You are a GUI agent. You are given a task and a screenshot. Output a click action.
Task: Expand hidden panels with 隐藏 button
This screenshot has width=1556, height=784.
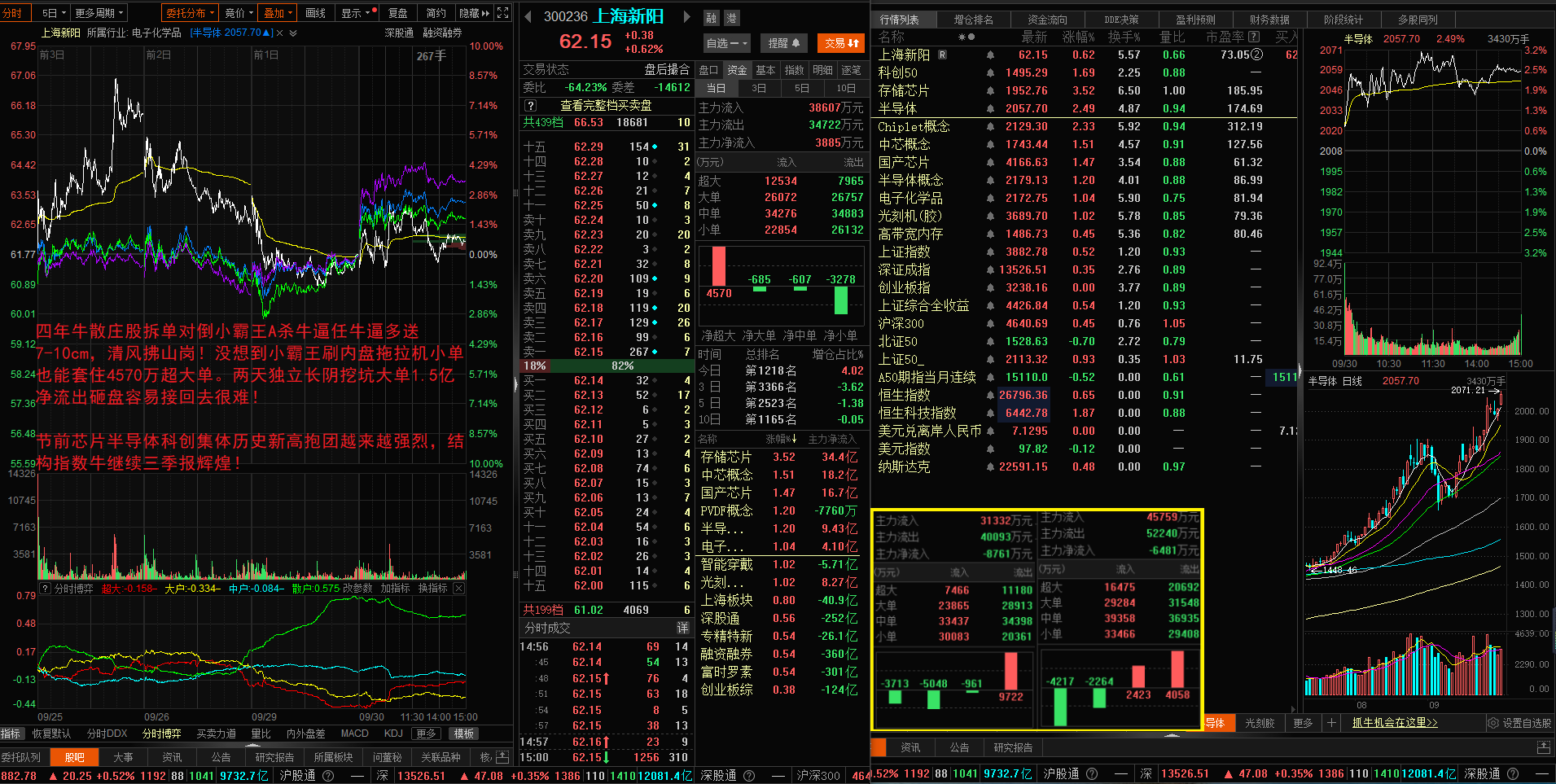(475, 13)
